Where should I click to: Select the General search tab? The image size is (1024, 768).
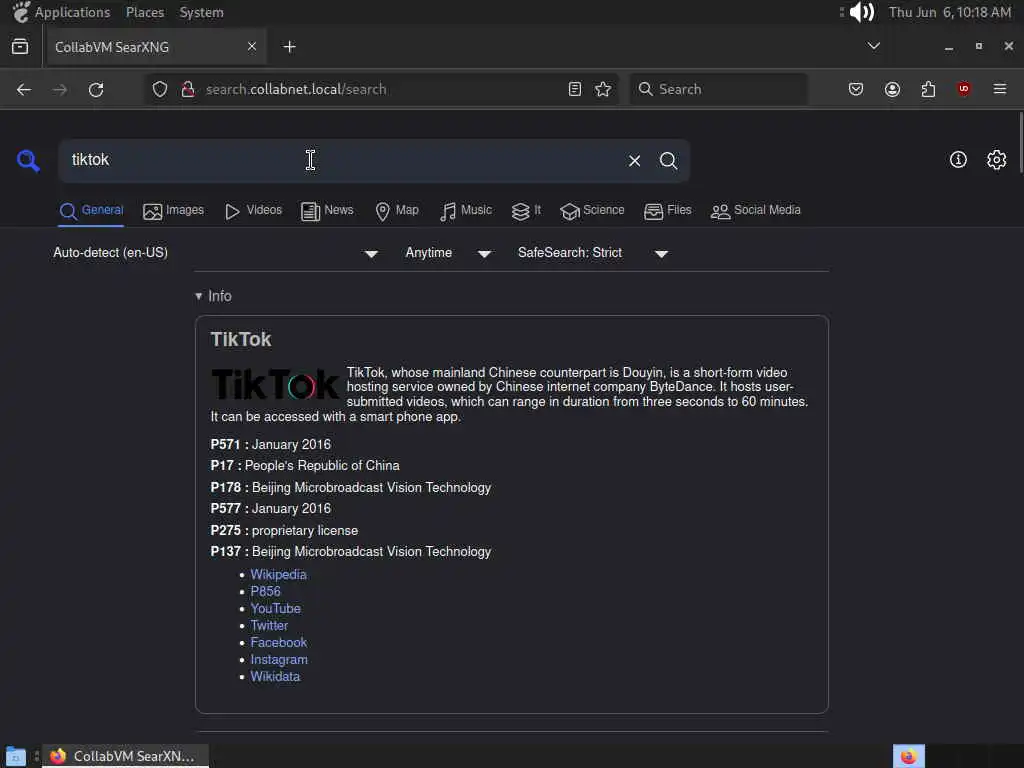[x=91, y=210]
